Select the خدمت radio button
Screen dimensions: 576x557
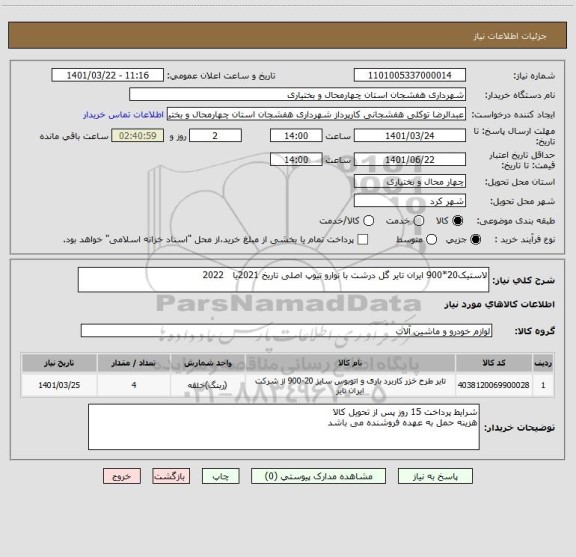pos(419,220)
